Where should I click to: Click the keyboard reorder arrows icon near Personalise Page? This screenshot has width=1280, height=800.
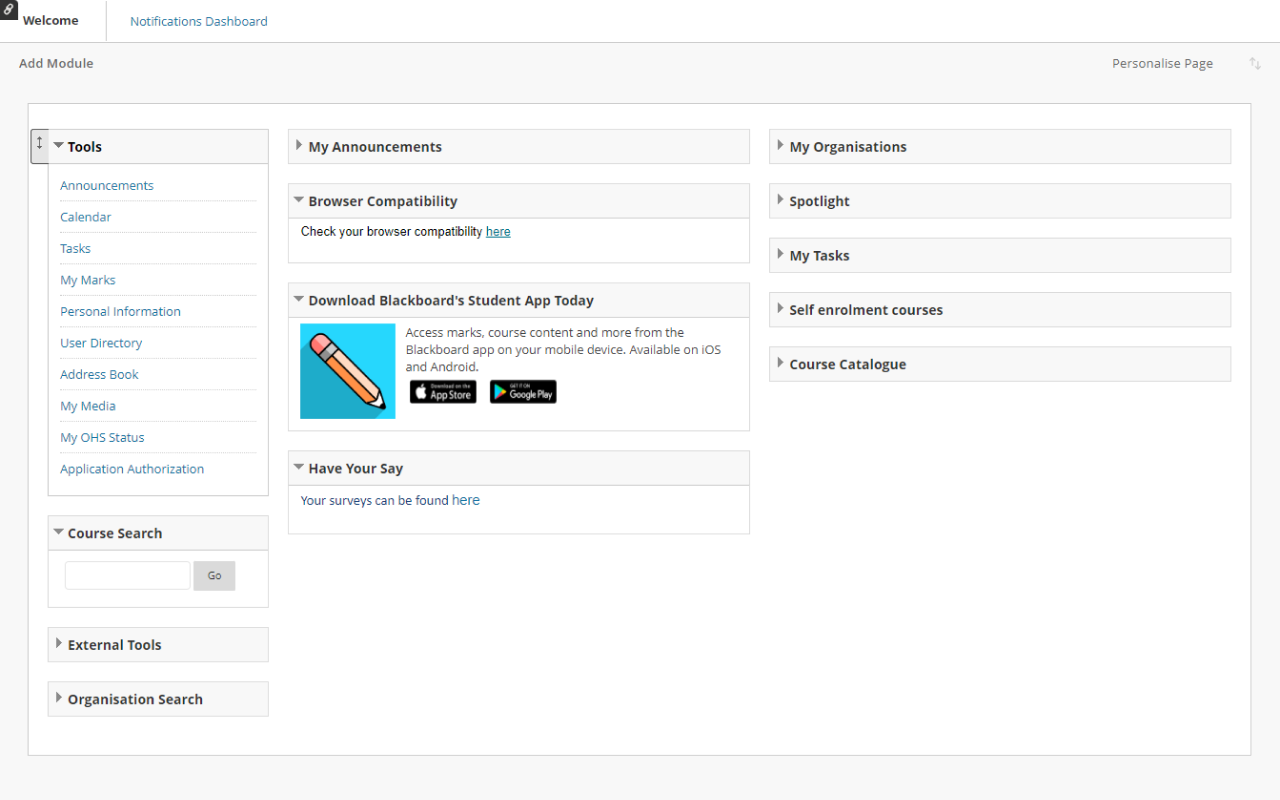[1255, 63]
